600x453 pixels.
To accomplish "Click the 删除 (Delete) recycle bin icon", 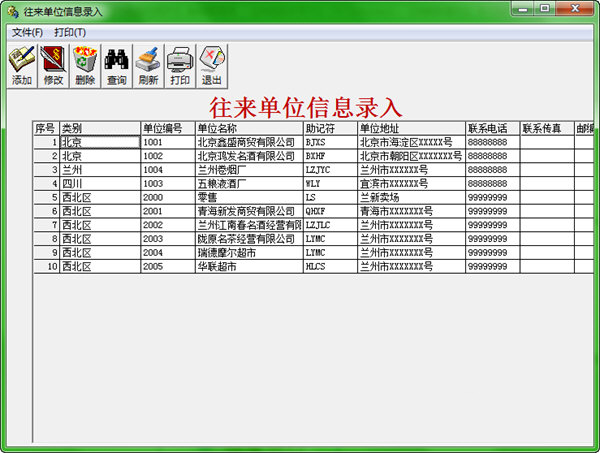I will tap(85, 66).
